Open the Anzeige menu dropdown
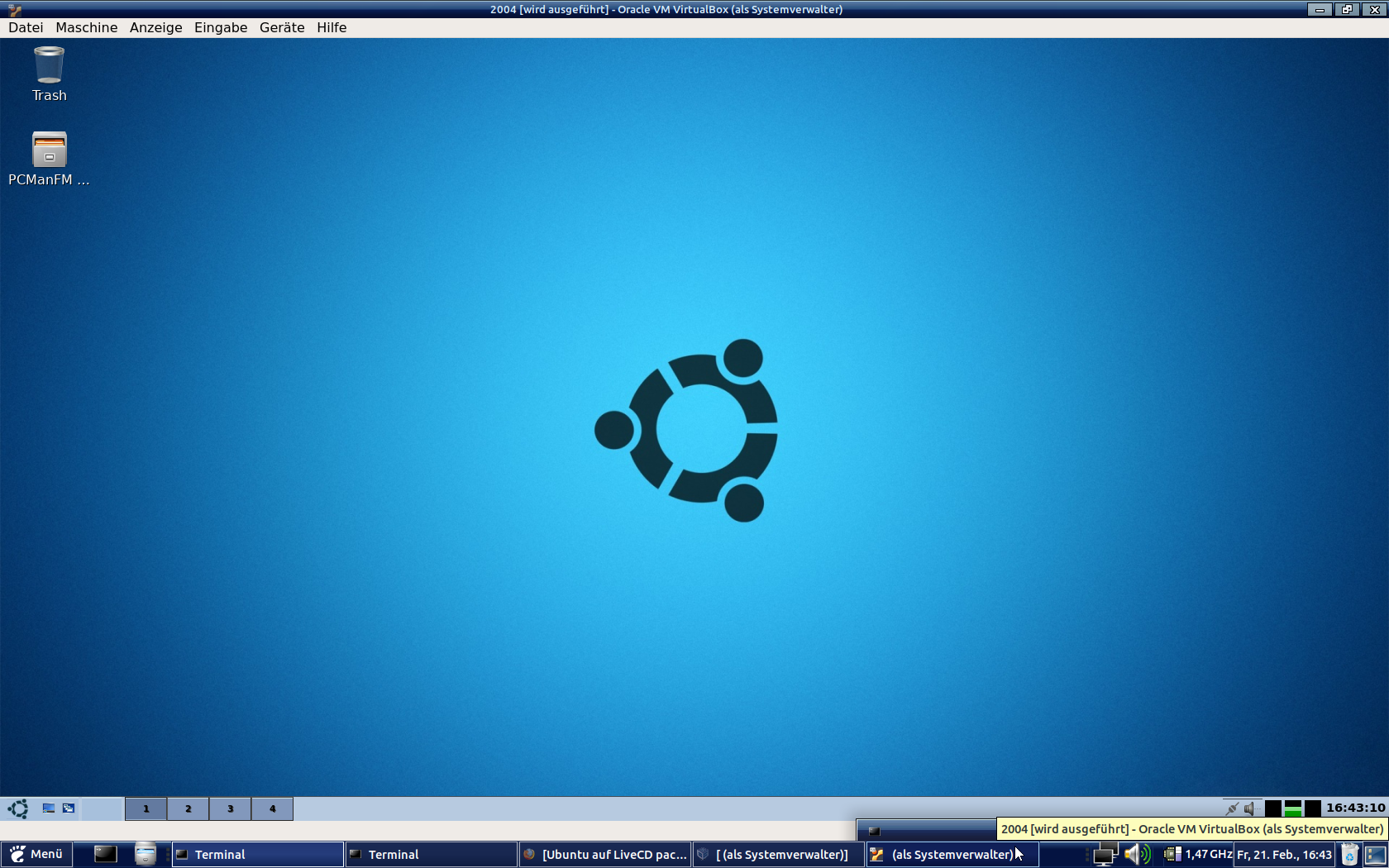 pos(155,27)
